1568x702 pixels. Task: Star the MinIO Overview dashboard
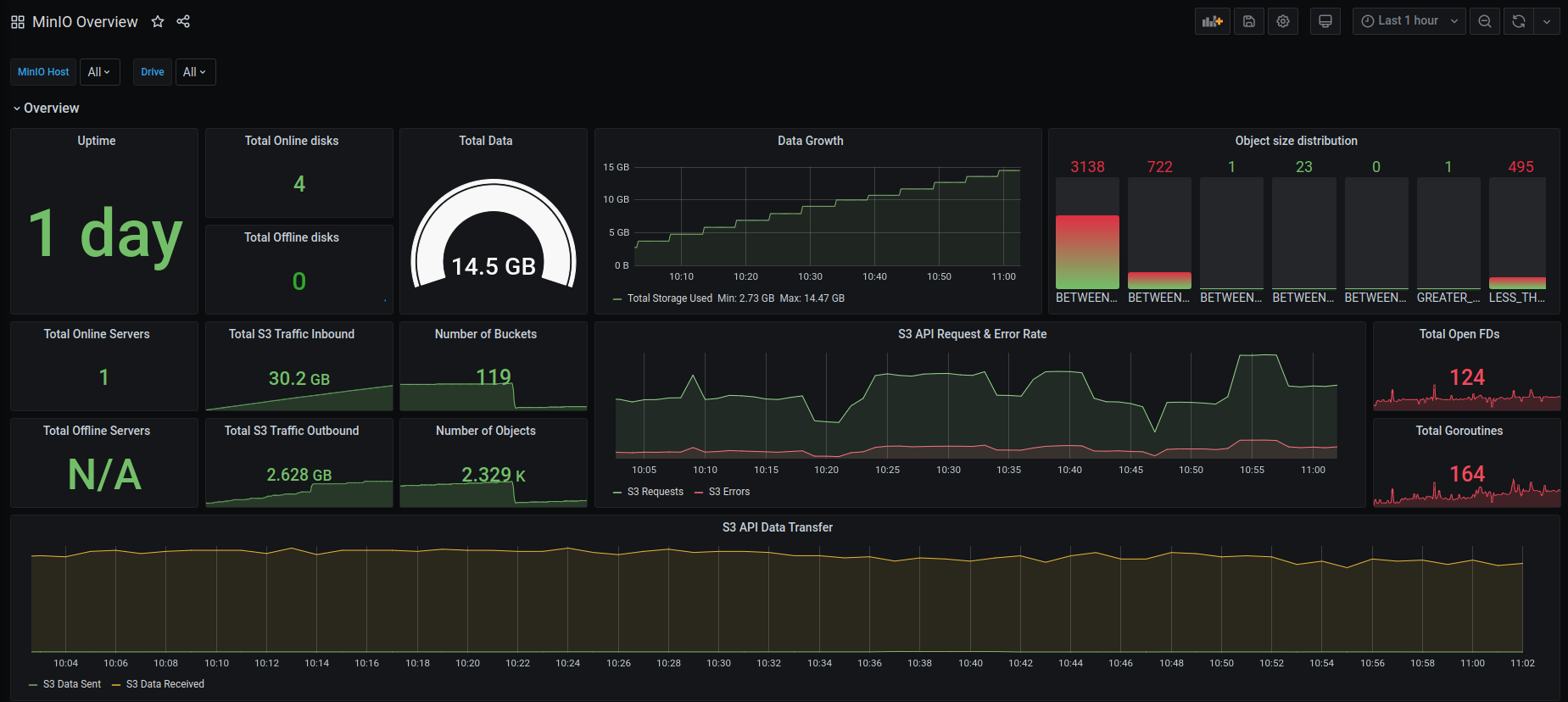158,22
